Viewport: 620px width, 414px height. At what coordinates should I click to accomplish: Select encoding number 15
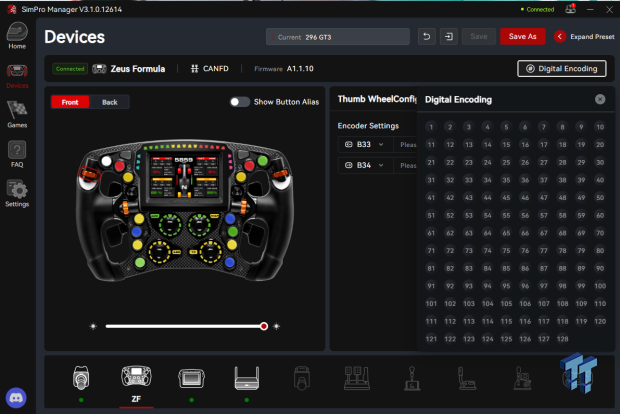pyautogui.click(x=506, y=145)
